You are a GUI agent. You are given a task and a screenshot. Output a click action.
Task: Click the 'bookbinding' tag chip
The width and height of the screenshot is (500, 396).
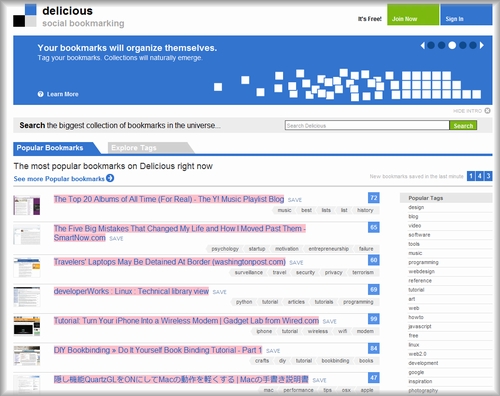(335, 360)
